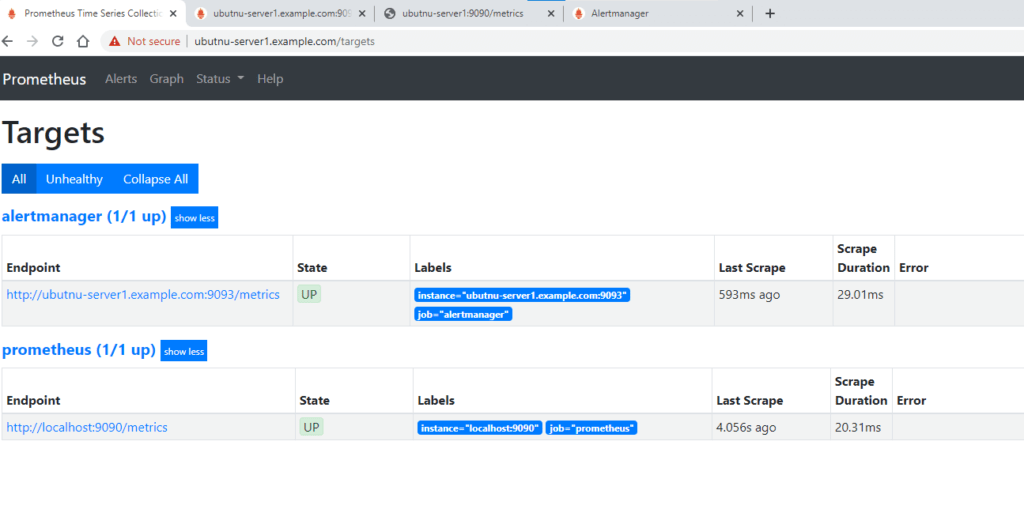Switch to ubutnu-server1.example.com:909 tab
Viewport: 1024px width, 513px height.
281,14
